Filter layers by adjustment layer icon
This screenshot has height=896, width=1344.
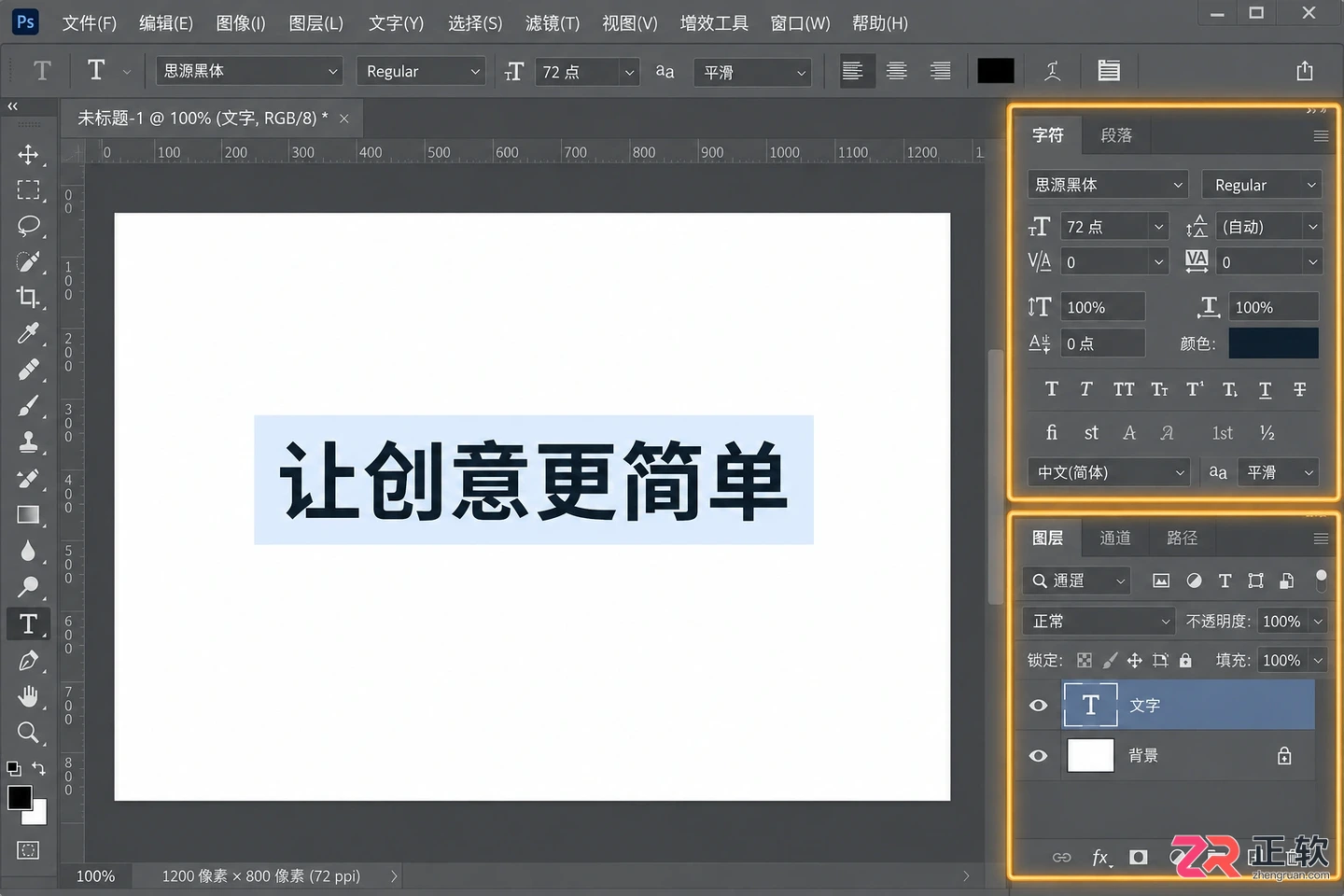click(x=1194, y=581)
